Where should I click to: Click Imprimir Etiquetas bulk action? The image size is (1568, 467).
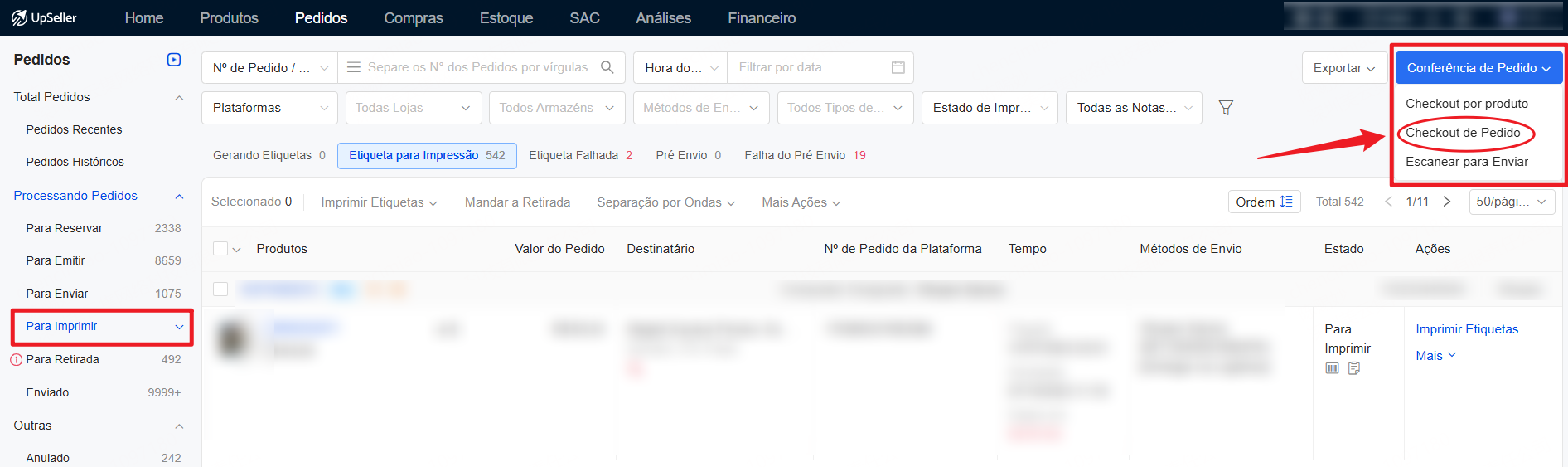point(379,202)
